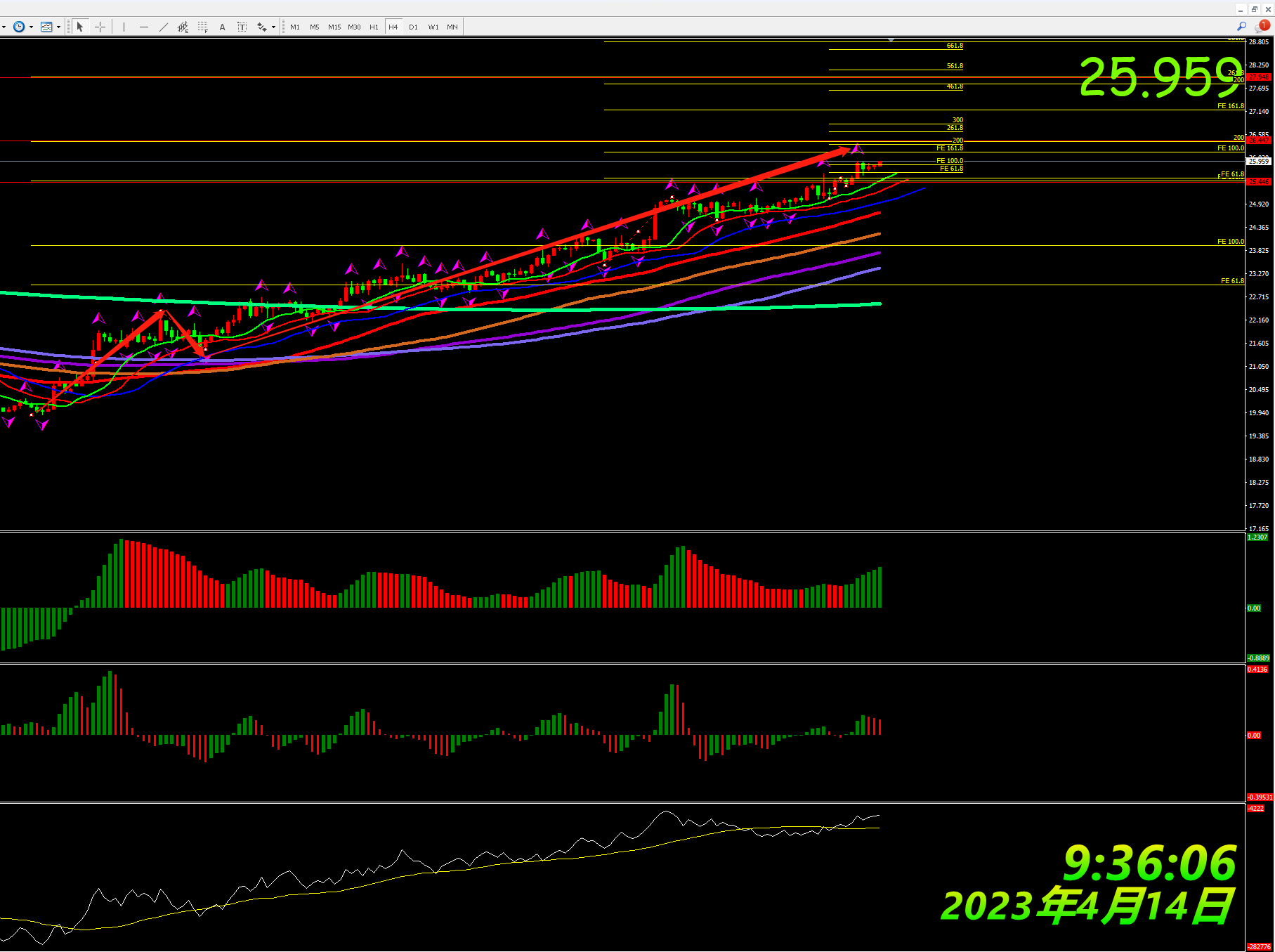Open the search magnifier icon
The height and width of the screenshot is (952, 1275).
click(1241, 27)
